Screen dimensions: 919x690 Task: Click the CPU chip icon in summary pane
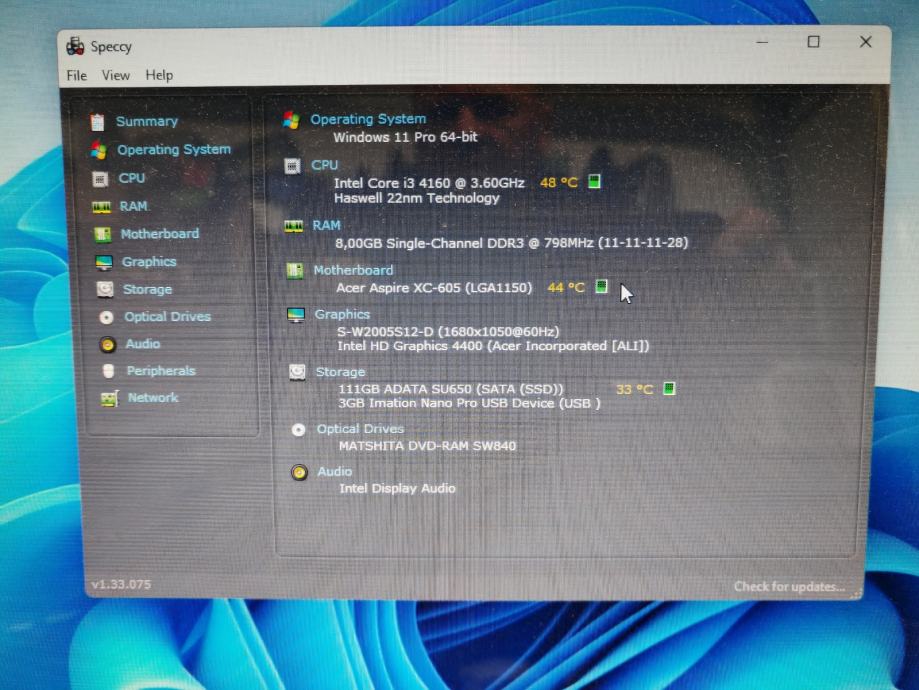[x=292, y=166]
